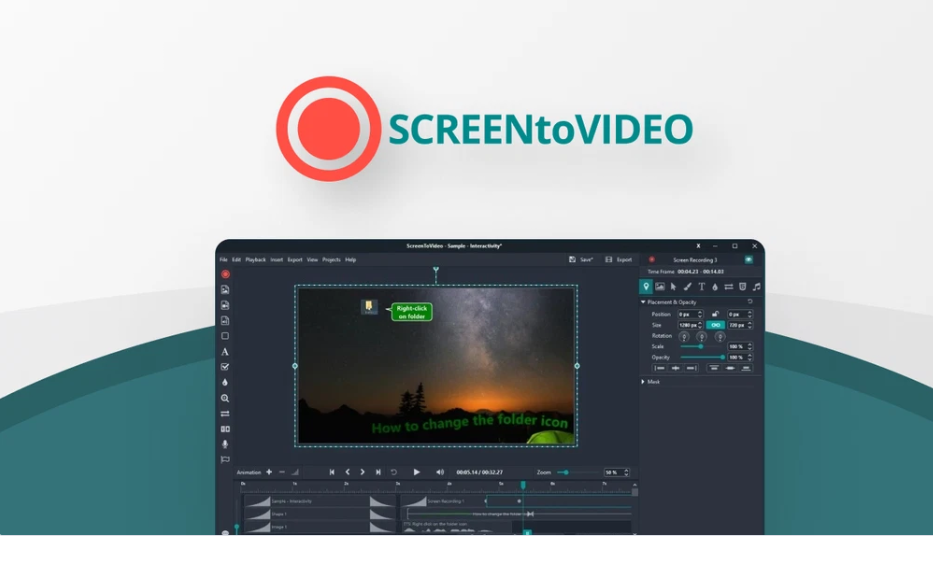933x571 pixels.
Task: Select the insert video file tool
Action: coord(225,305)
